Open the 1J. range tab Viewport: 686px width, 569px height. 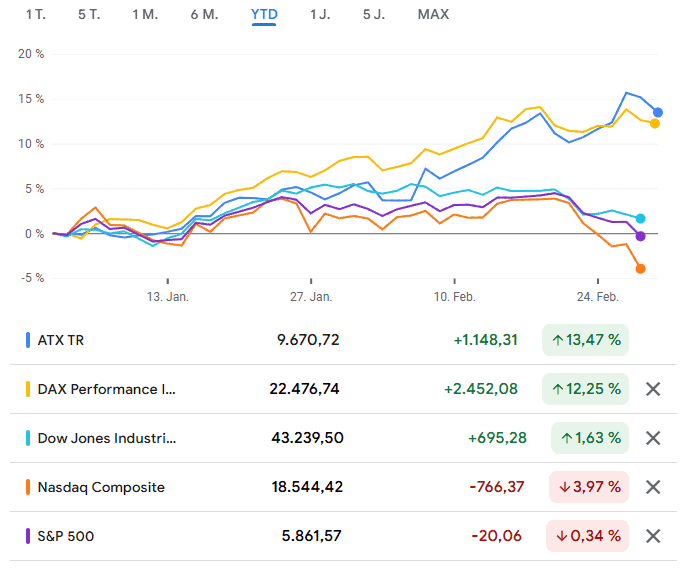coord(320,14)
